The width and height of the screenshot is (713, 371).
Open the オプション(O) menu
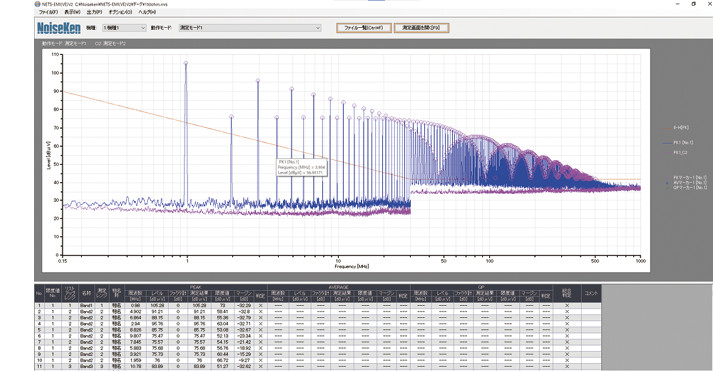coord(120,12)
